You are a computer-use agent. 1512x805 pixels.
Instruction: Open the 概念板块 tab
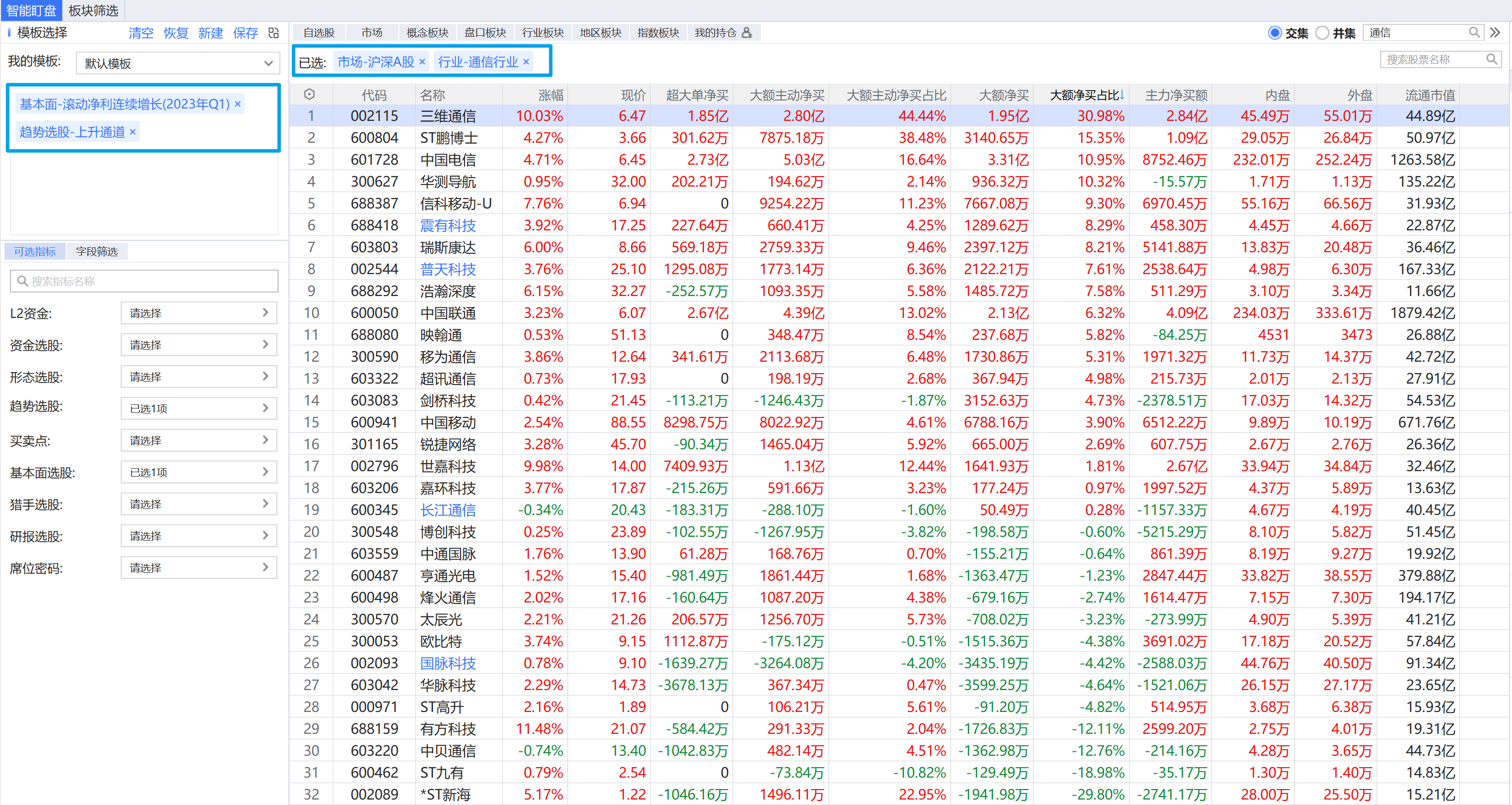(x=427, y=32)
